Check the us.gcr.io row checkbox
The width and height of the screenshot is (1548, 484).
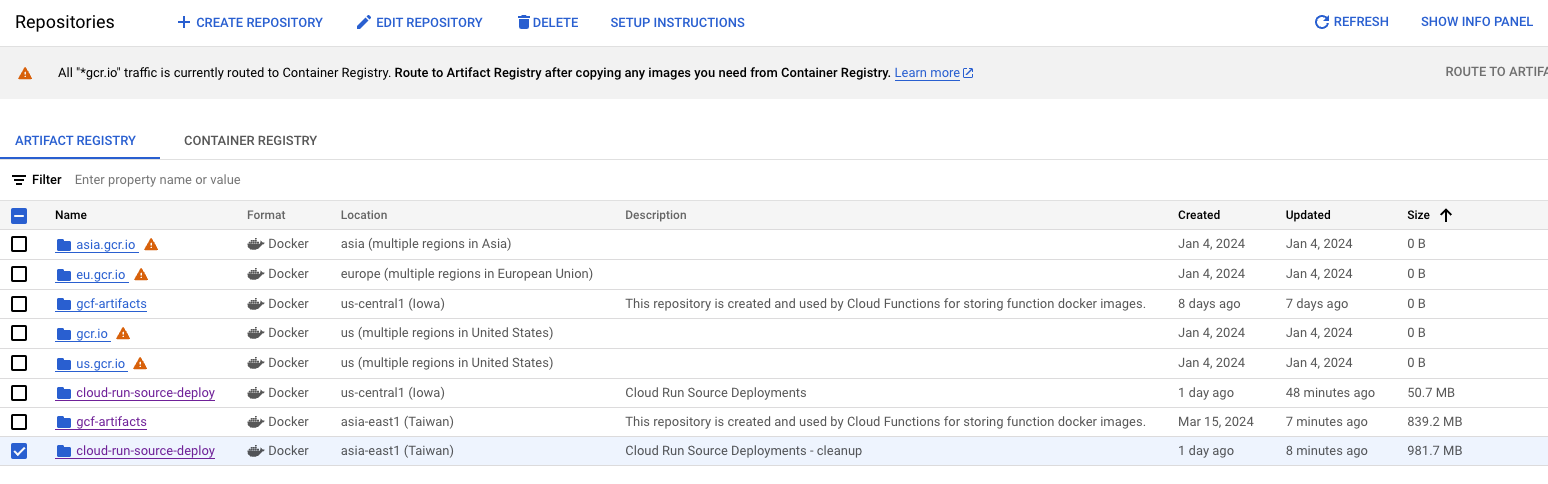(19, 363)
